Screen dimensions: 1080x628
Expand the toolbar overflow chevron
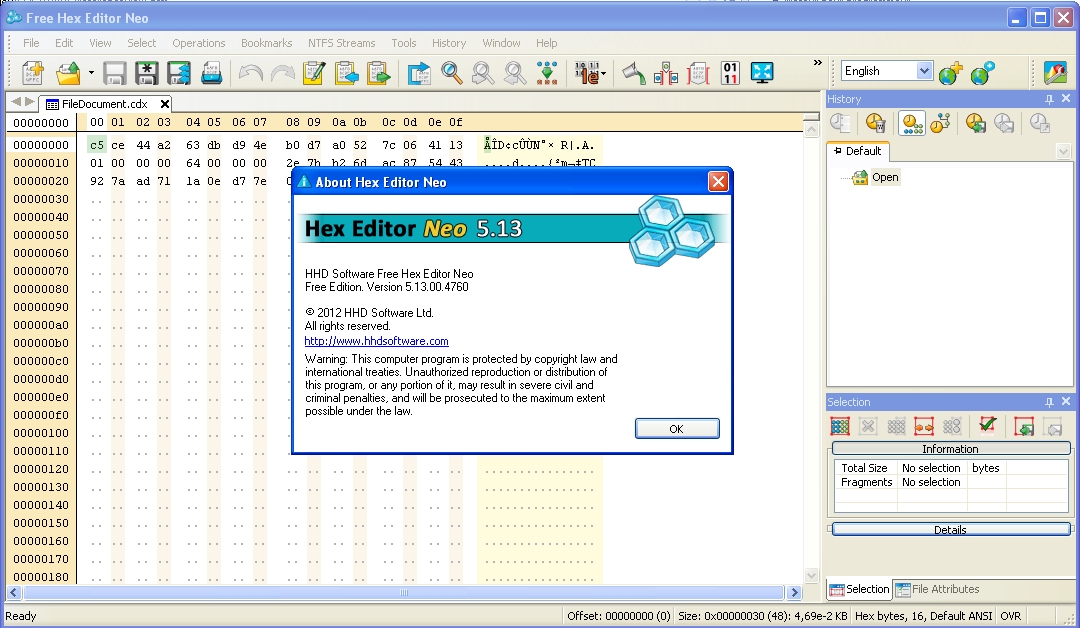(x=818, y=63)
